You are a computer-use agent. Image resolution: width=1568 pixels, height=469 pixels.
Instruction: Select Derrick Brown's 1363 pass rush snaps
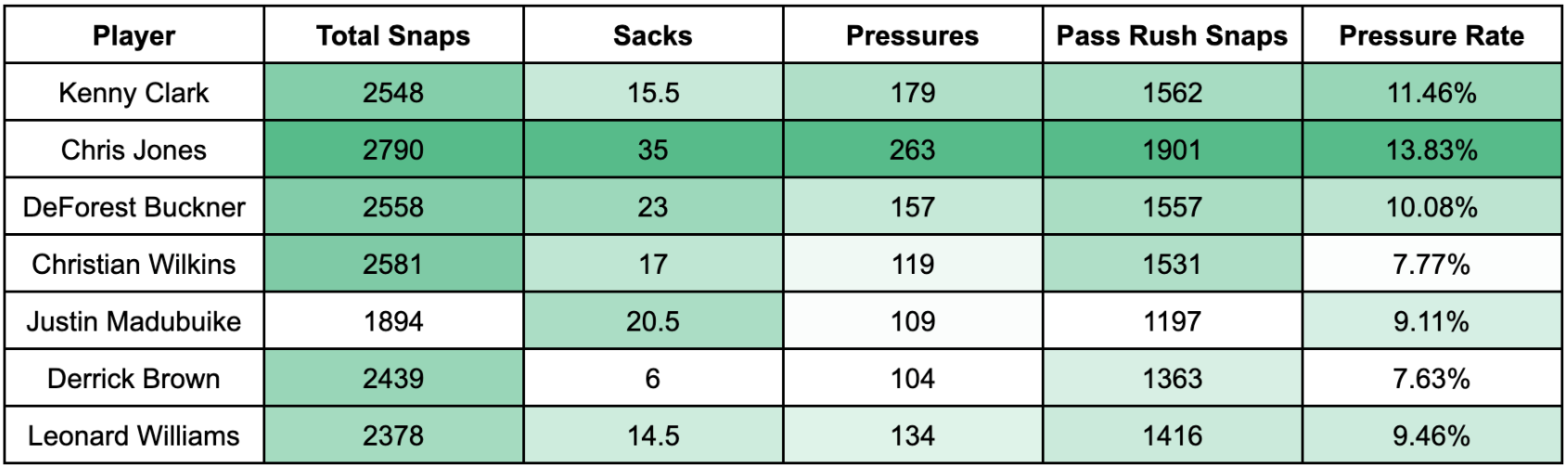click(x=1172, y=379)
